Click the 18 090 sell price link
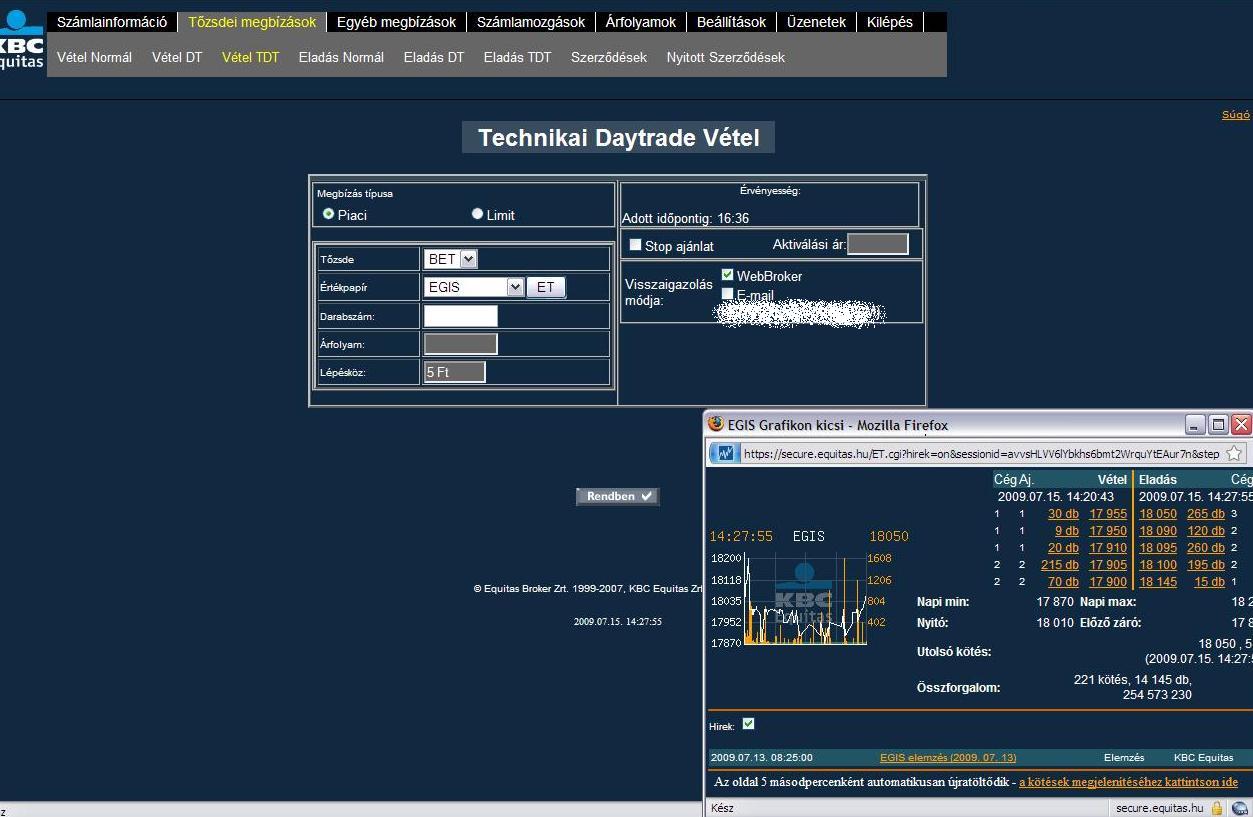This screenshot has height=817, width=1253. click(1158, 531)
